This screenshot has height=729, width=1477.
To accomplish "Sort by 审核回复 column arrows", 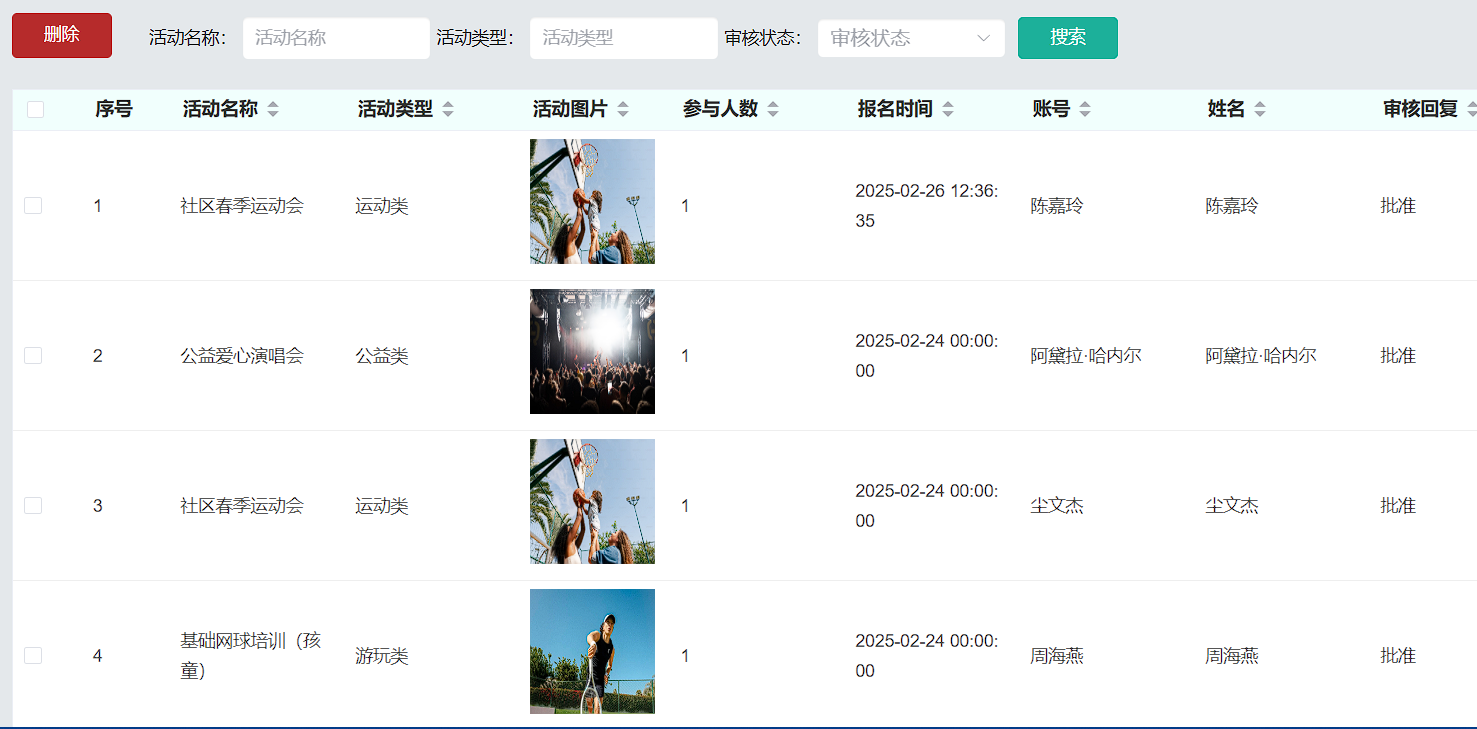I will point(1470,110).
